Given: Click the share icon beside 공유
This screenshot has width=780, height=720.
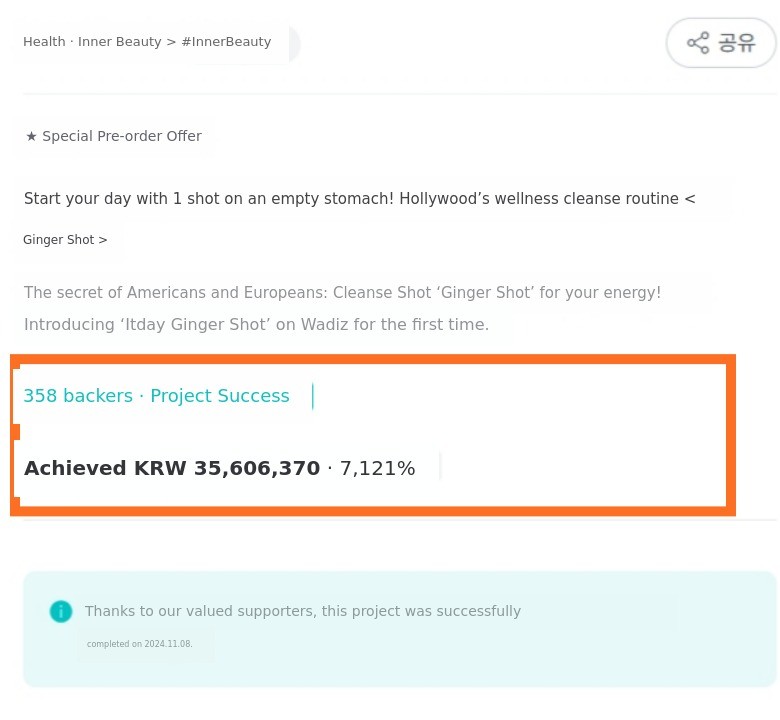Looking at the screenshot, I should [697, 43].
